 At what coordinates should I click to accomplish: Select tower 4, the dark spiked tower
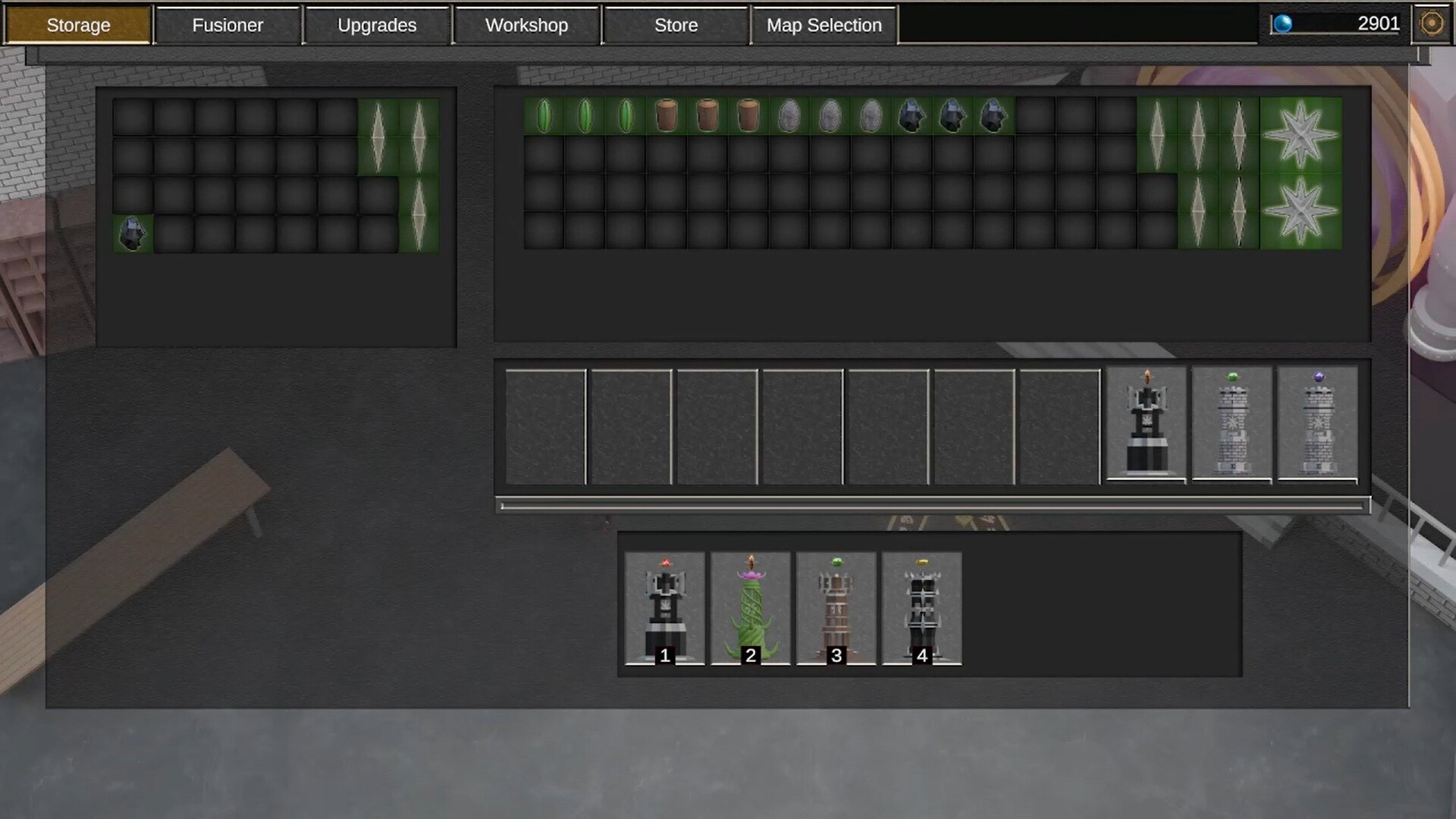(x=922, y=607)
